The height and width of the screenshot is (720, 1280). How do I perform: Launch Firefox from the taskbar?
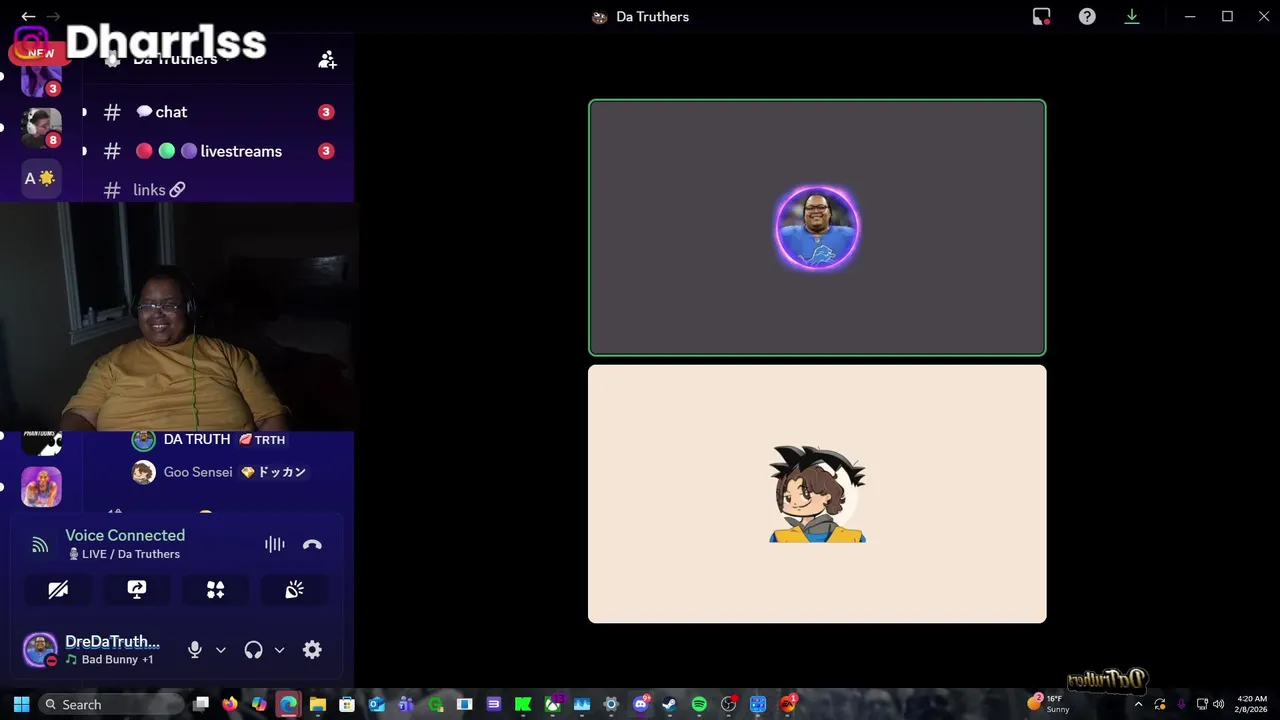pyautogui.click(x=230, y=704)
